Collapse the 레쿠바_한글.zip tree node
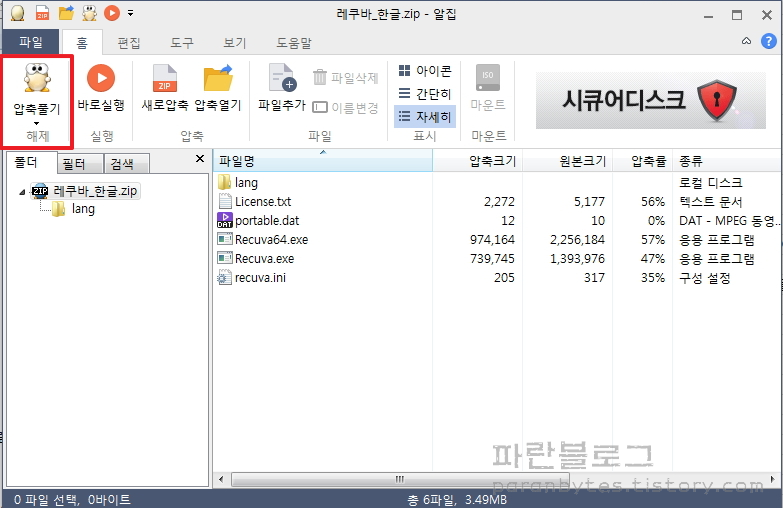Image resolution: width=783 pixels, height=508 pixels. [x=22, y=192]
